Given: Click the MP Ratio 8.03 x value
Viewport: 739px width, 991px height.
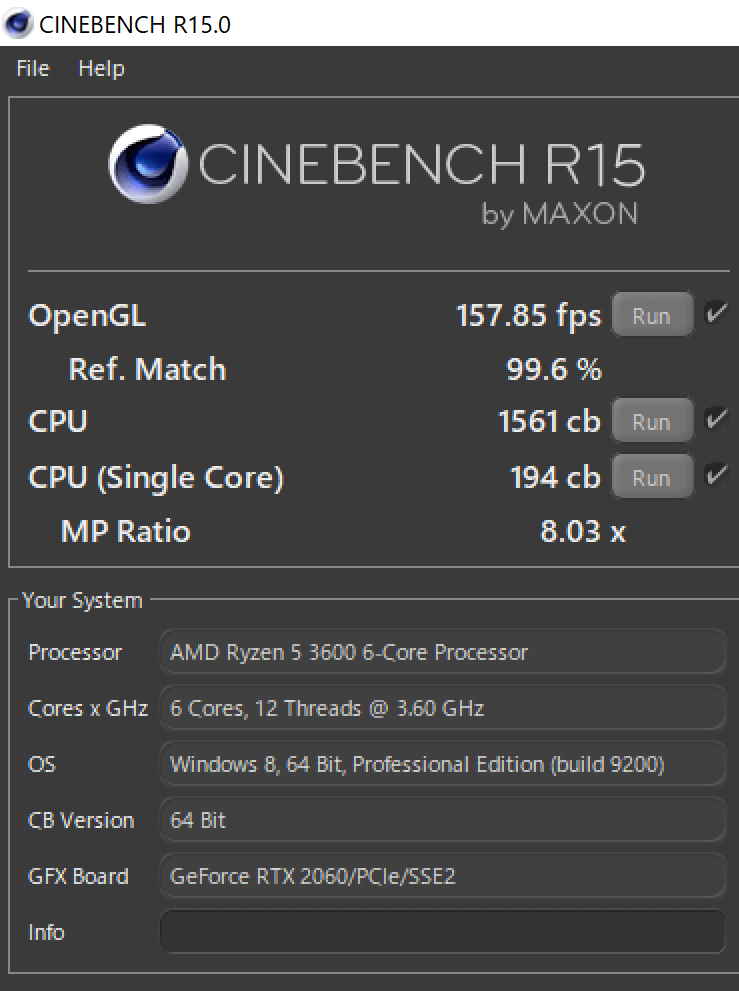Looking at the screenshot, I should tap(582, 531).
